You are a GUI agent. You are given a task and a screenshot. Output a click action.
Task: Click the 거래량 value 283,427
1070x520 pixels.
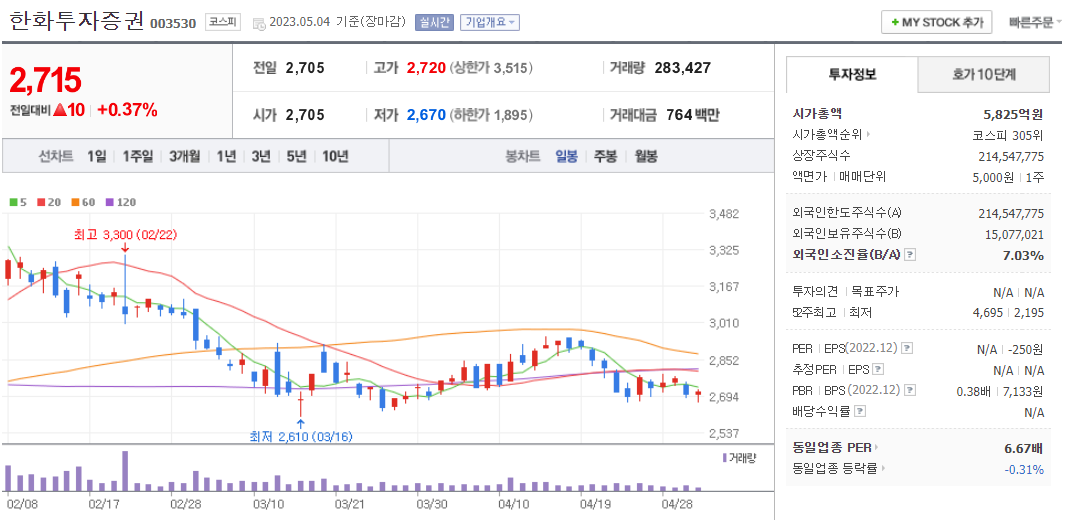[x=682, y=68]
